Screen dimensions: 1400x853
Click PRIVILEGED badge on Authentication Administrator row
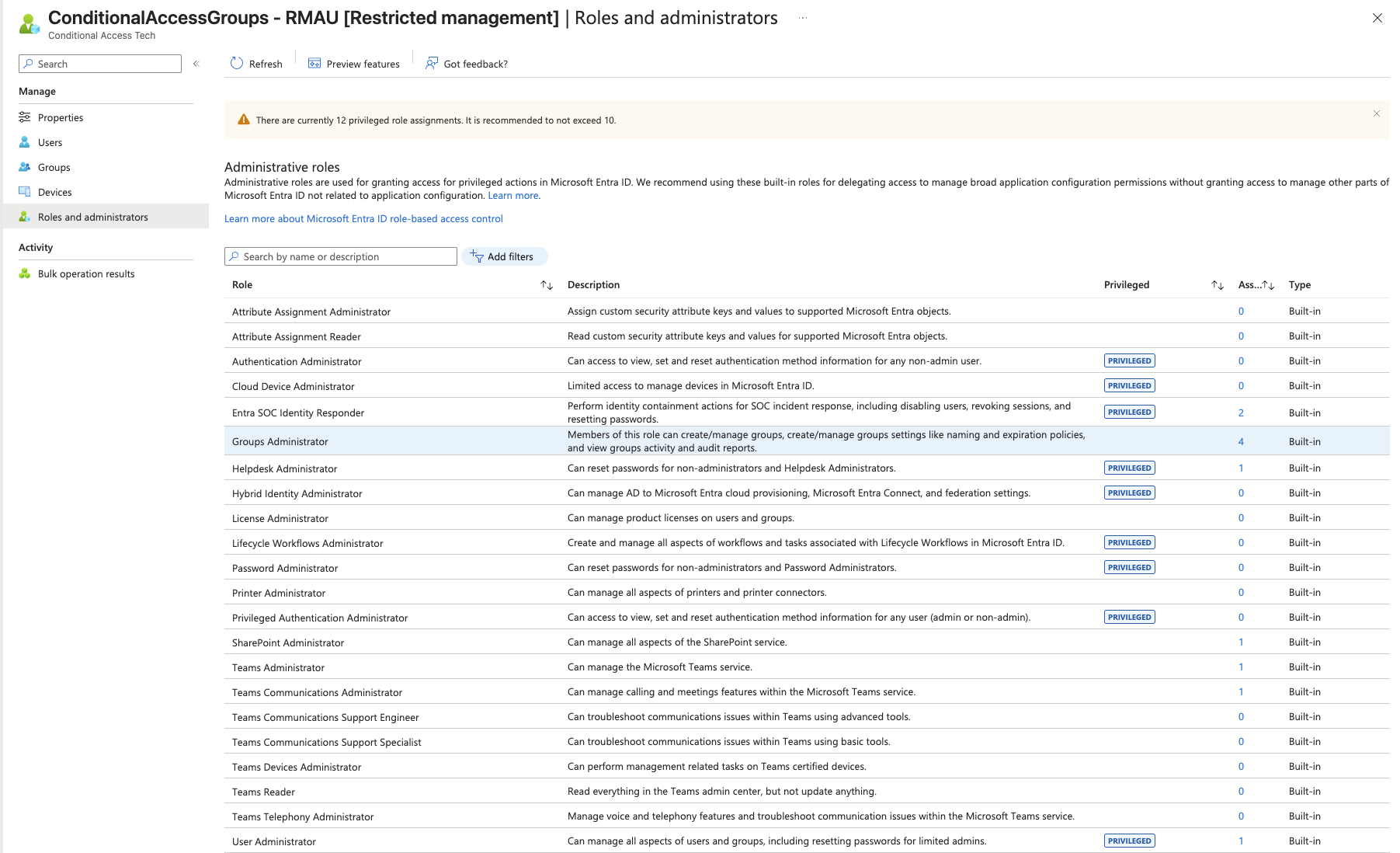(x=1130, y=360)
